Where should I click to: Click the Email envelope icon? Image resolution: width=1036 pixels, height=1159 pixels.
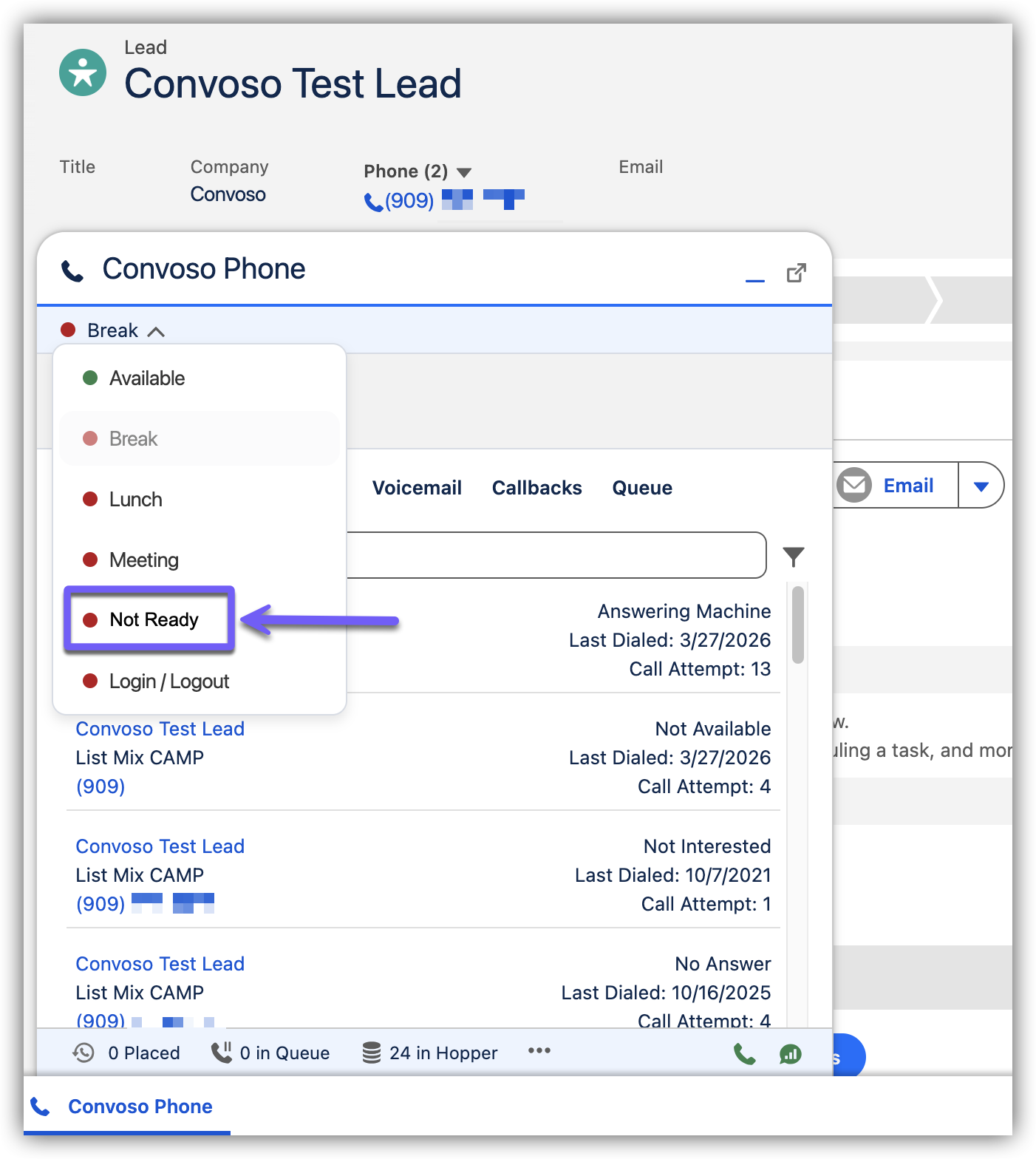854,486
